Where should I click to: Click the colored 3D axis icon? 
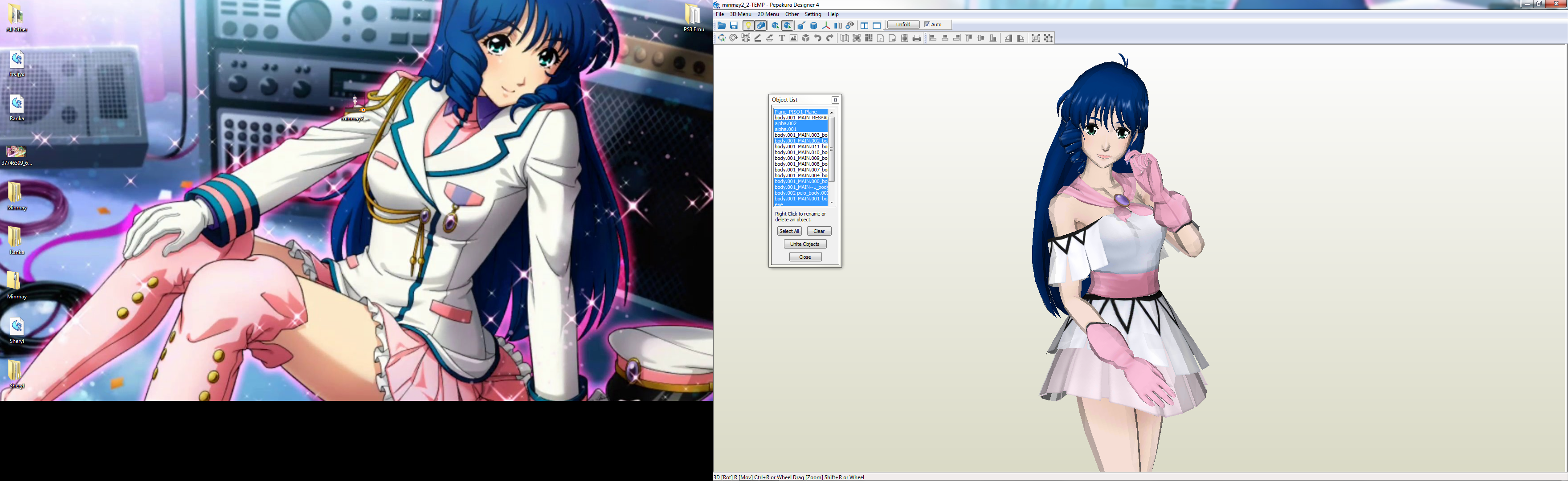[x=826, y=25]
